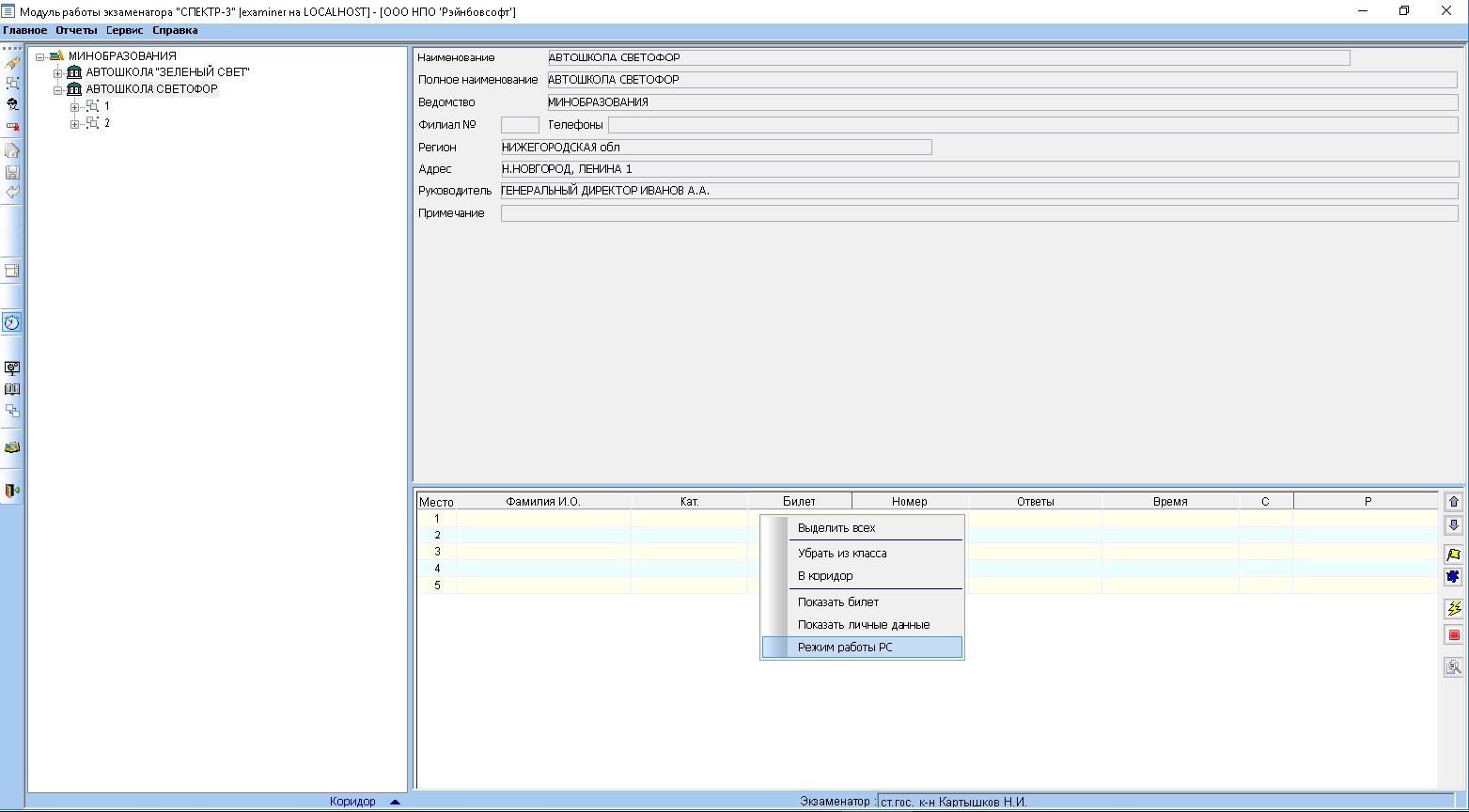
Task: Click the examiner name in status bar
Action: click(954, 803)
